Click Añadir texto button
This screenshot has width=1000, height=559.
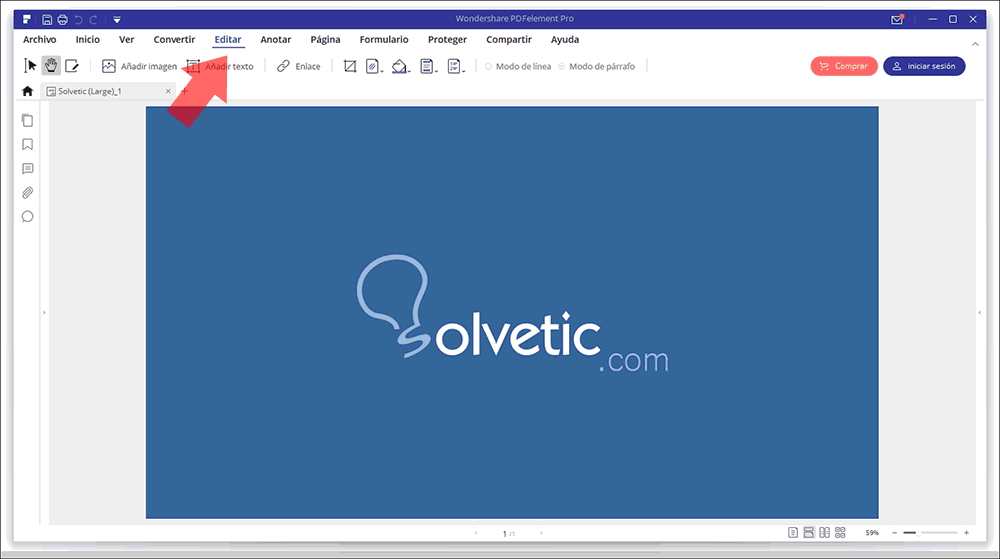click(x=220, y=66)
